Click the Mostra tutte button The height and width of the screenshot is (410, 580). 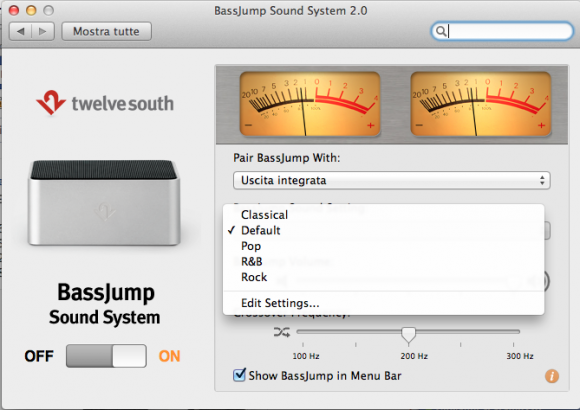[x=106, y=31]
